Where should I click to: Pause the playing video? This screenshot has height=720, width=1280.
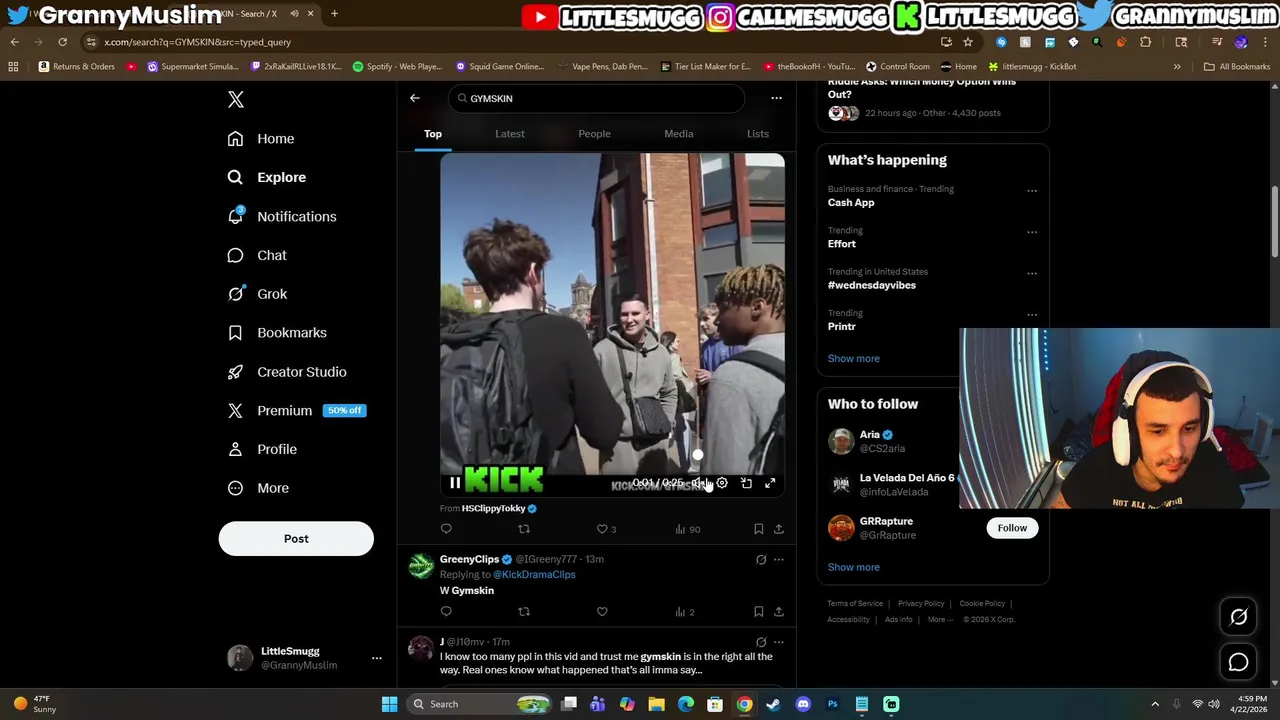[455, 483]
